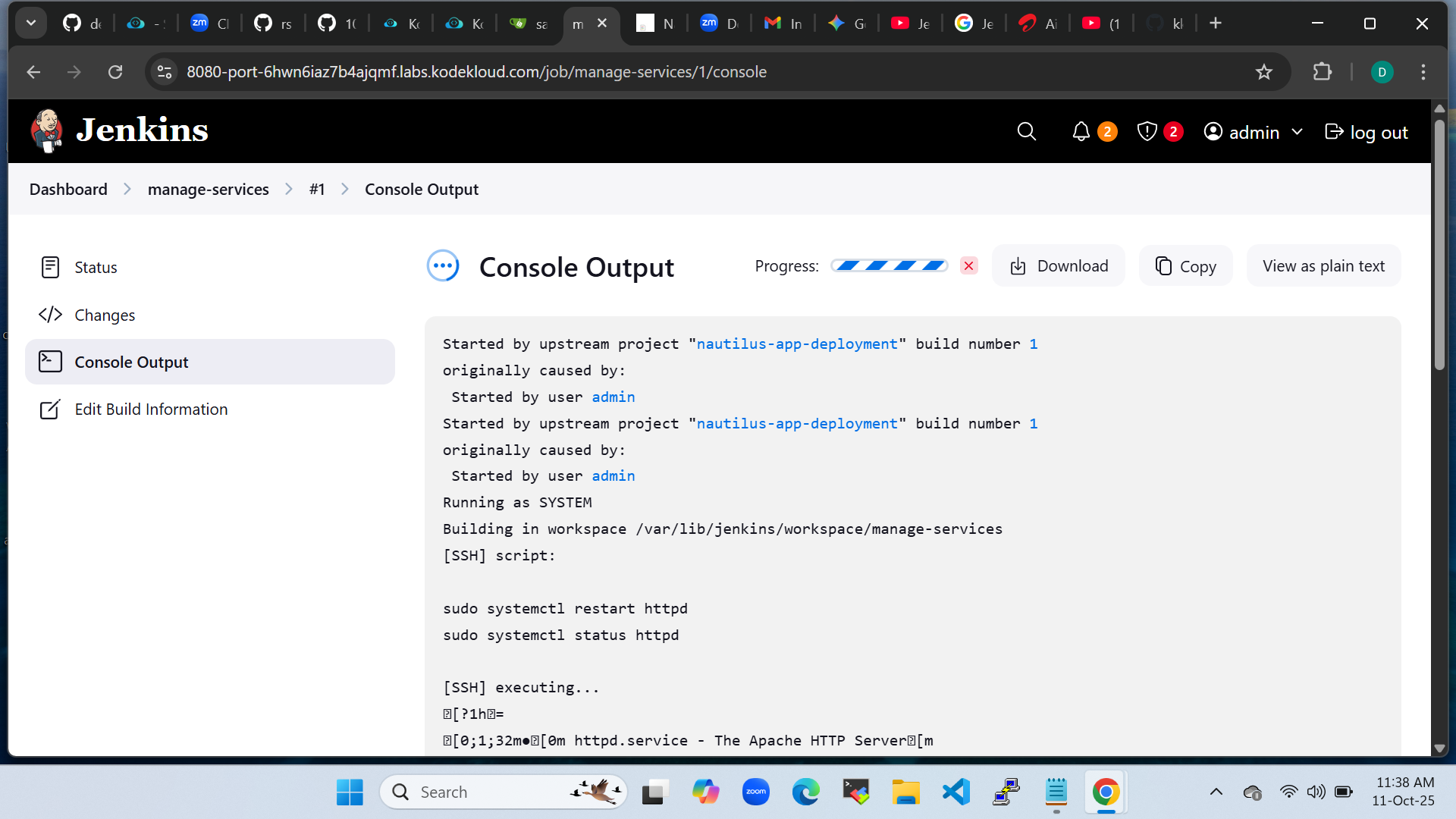Expand the admin user dropdown

coord(1297,132)
